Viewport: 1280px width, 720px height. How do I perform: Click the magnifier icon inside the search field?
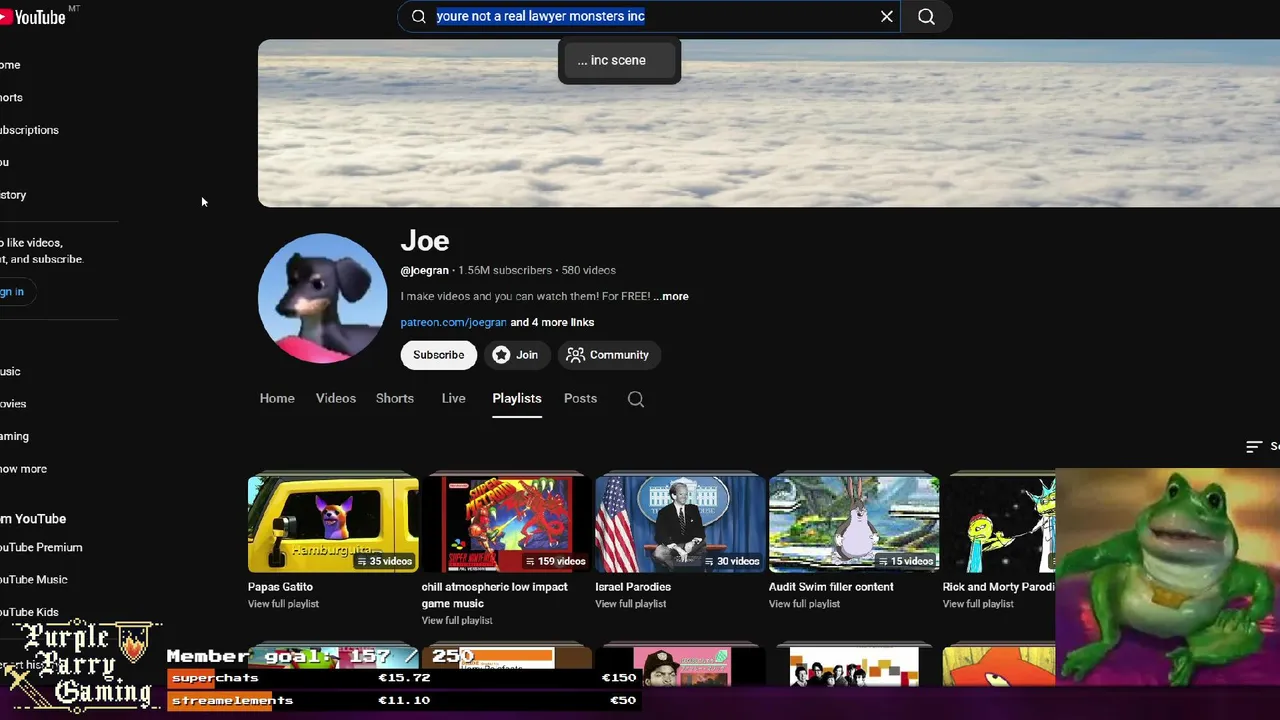pyautogui.click(x=419, y=16)
